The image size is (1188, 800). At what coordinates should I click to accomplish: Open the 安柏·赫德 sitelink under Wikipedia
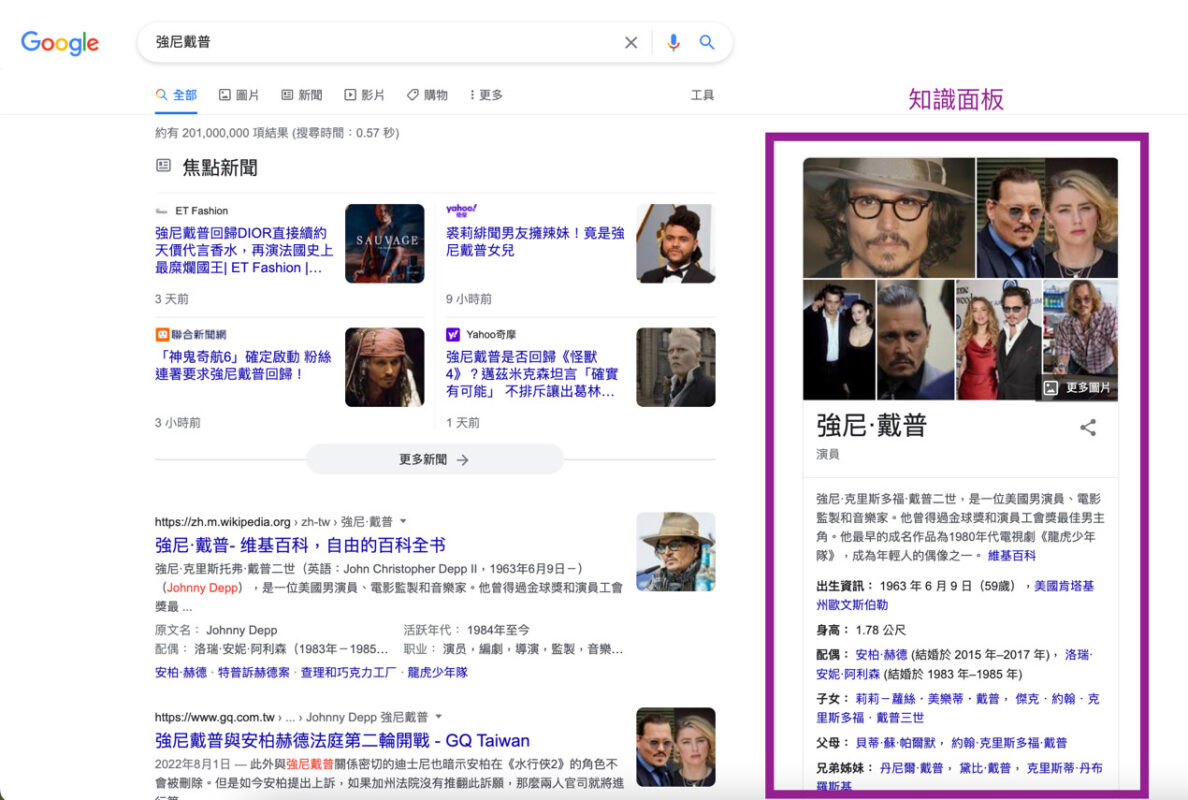pos(180,672)
